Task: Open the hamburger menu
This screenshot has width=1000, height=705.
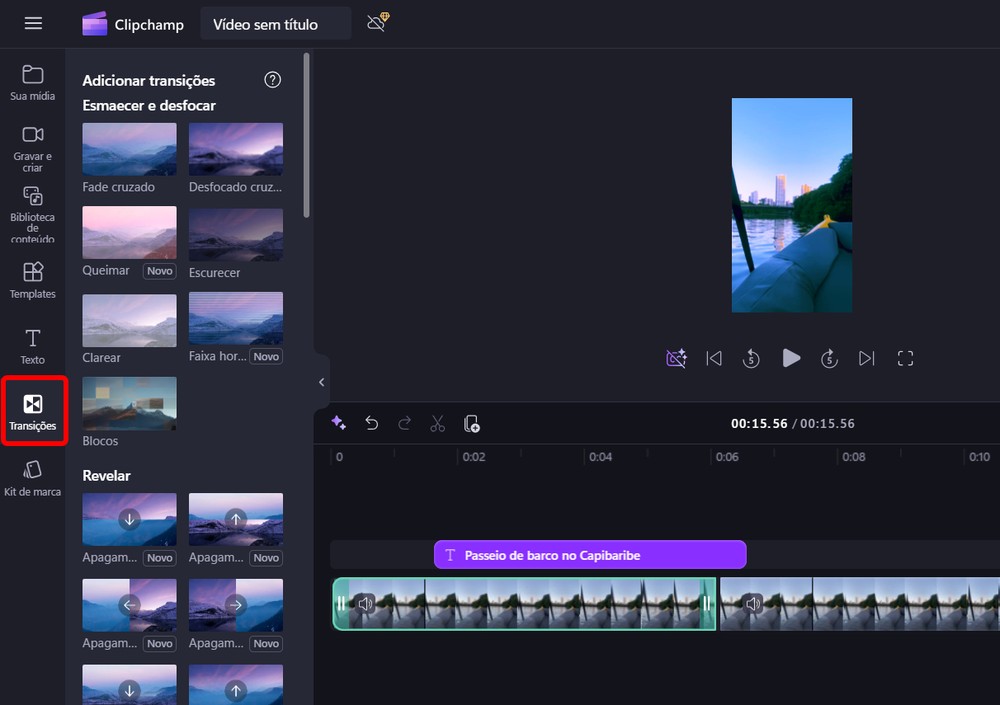Action: coord(33,24)
